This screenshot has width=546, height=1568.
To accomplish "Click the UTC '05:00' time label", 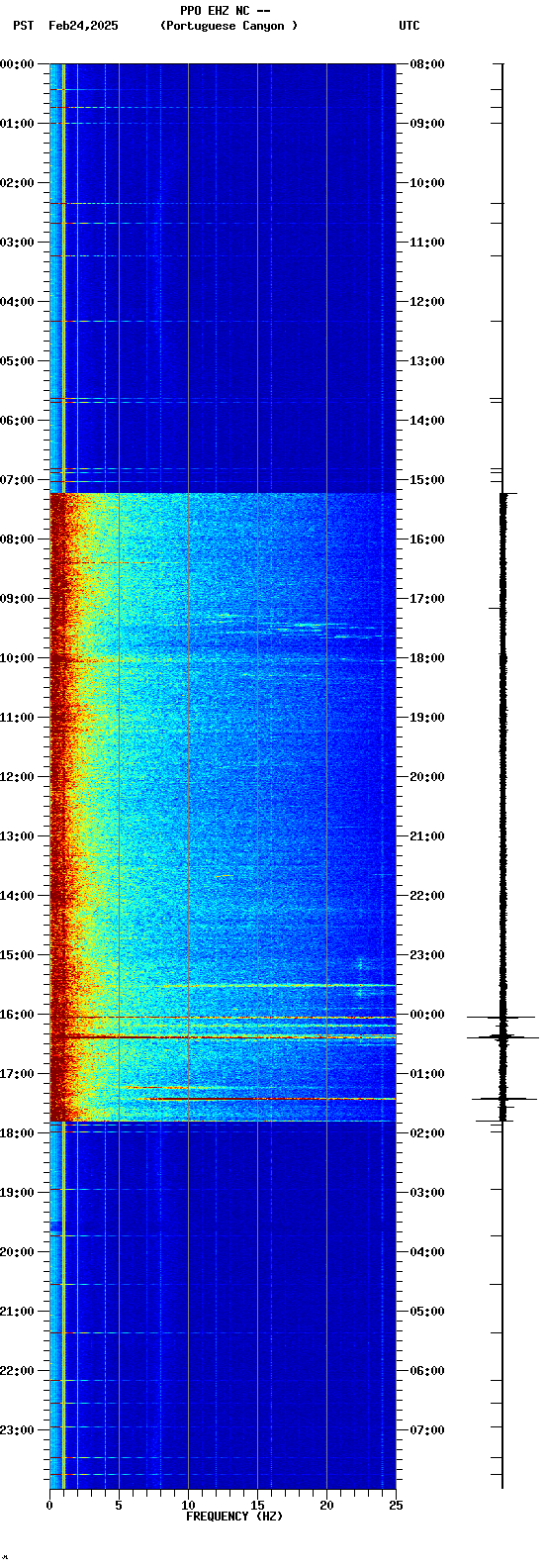I will [x=427, y=1312].
